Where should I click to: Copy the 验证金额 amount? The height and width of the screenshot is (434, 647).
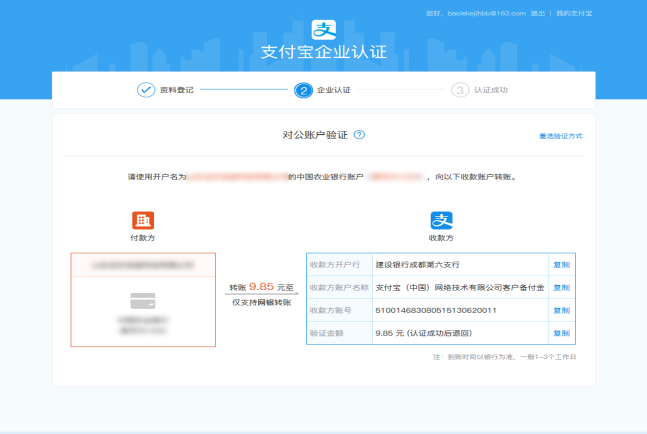tap(562, 333)
